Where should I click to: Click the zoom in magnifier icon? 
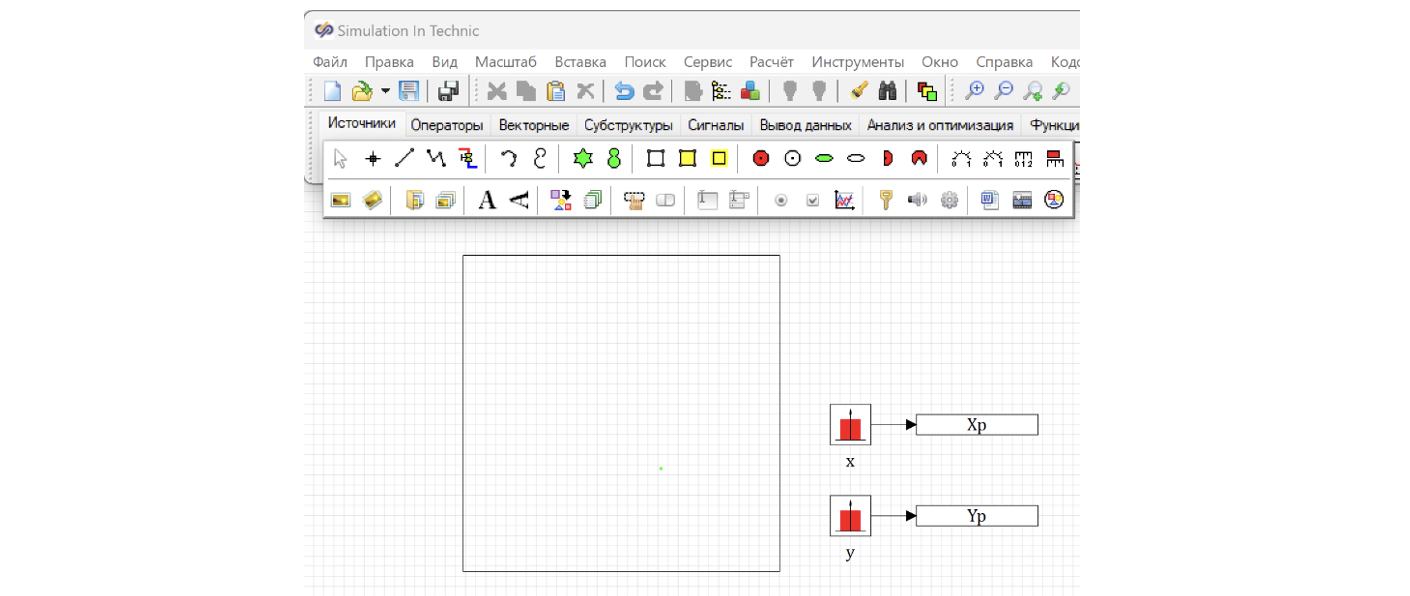point(974,91)
